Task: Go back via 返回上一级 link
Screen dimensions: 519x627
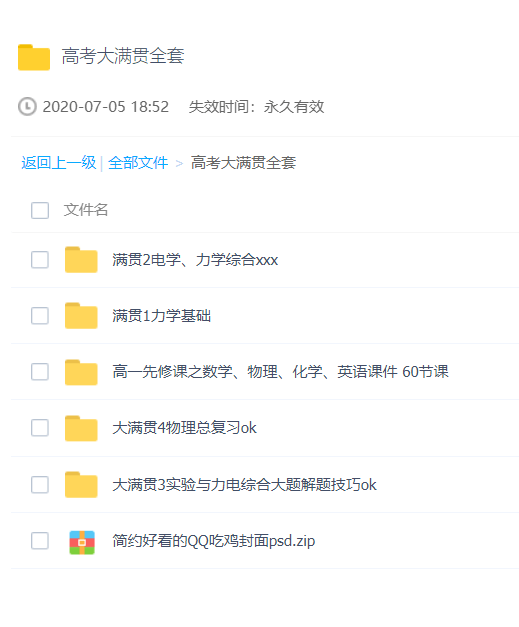Action: point(59,163)
